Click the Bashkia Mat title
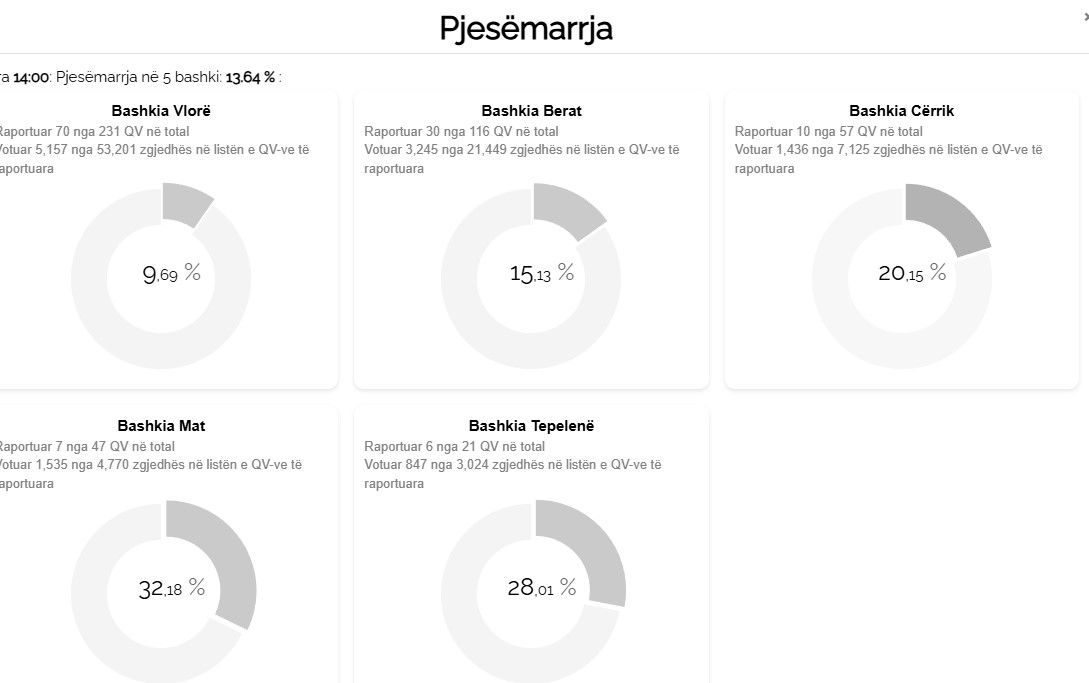Screen dimensions: 1089x683 161,426
